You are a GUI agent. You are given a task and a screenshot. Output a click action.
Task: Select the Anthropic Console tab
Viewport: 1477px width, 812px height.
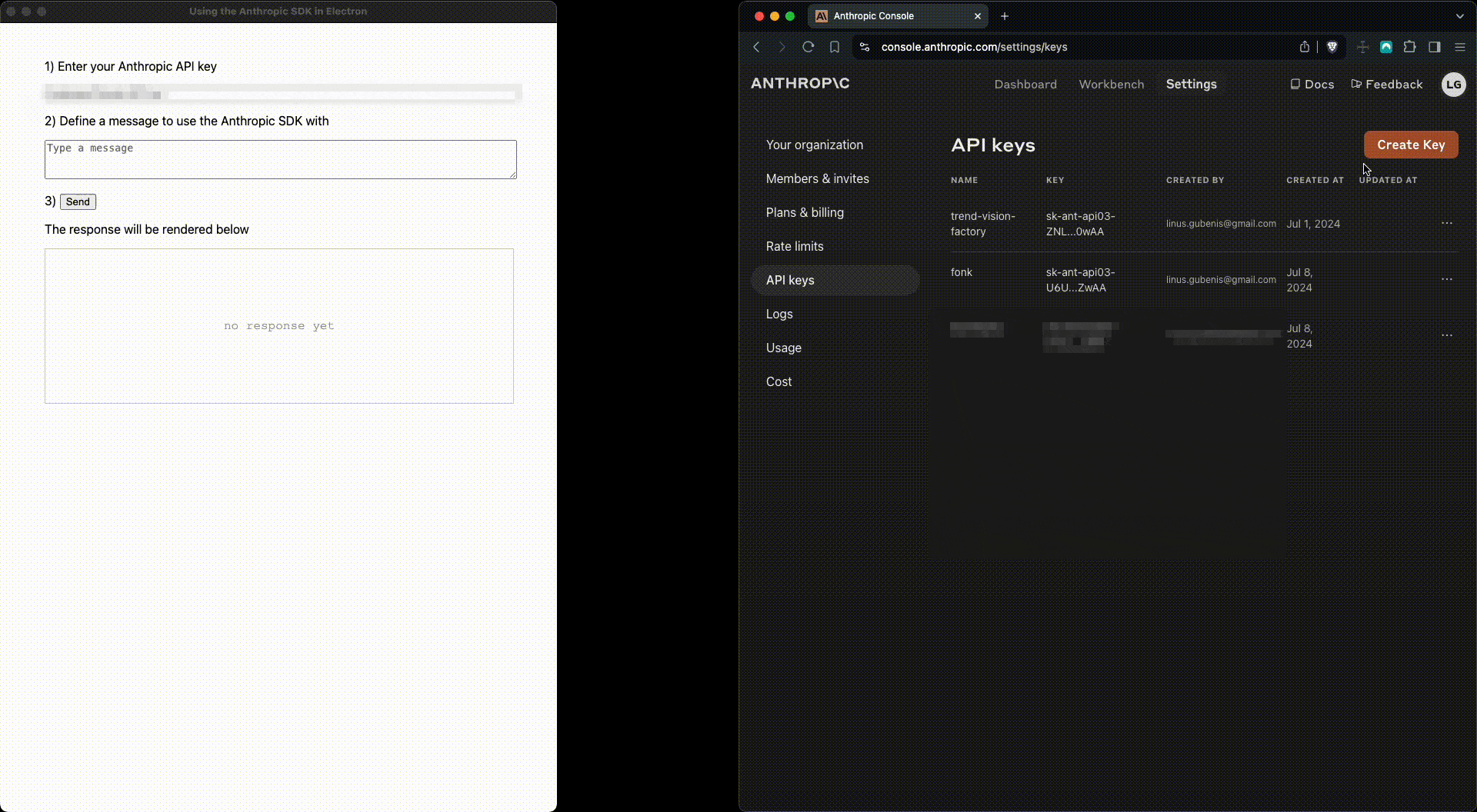point(899,16)
